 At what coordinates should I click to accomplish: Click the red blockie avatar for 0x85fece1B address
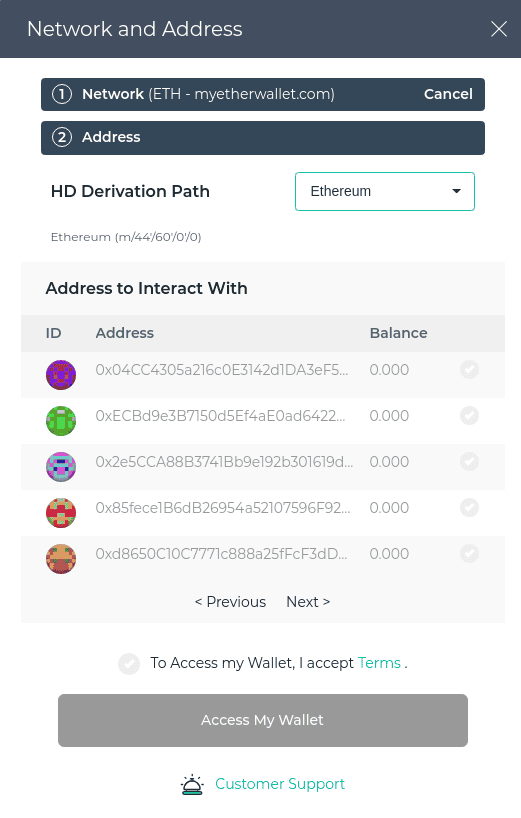coord(61,513)
